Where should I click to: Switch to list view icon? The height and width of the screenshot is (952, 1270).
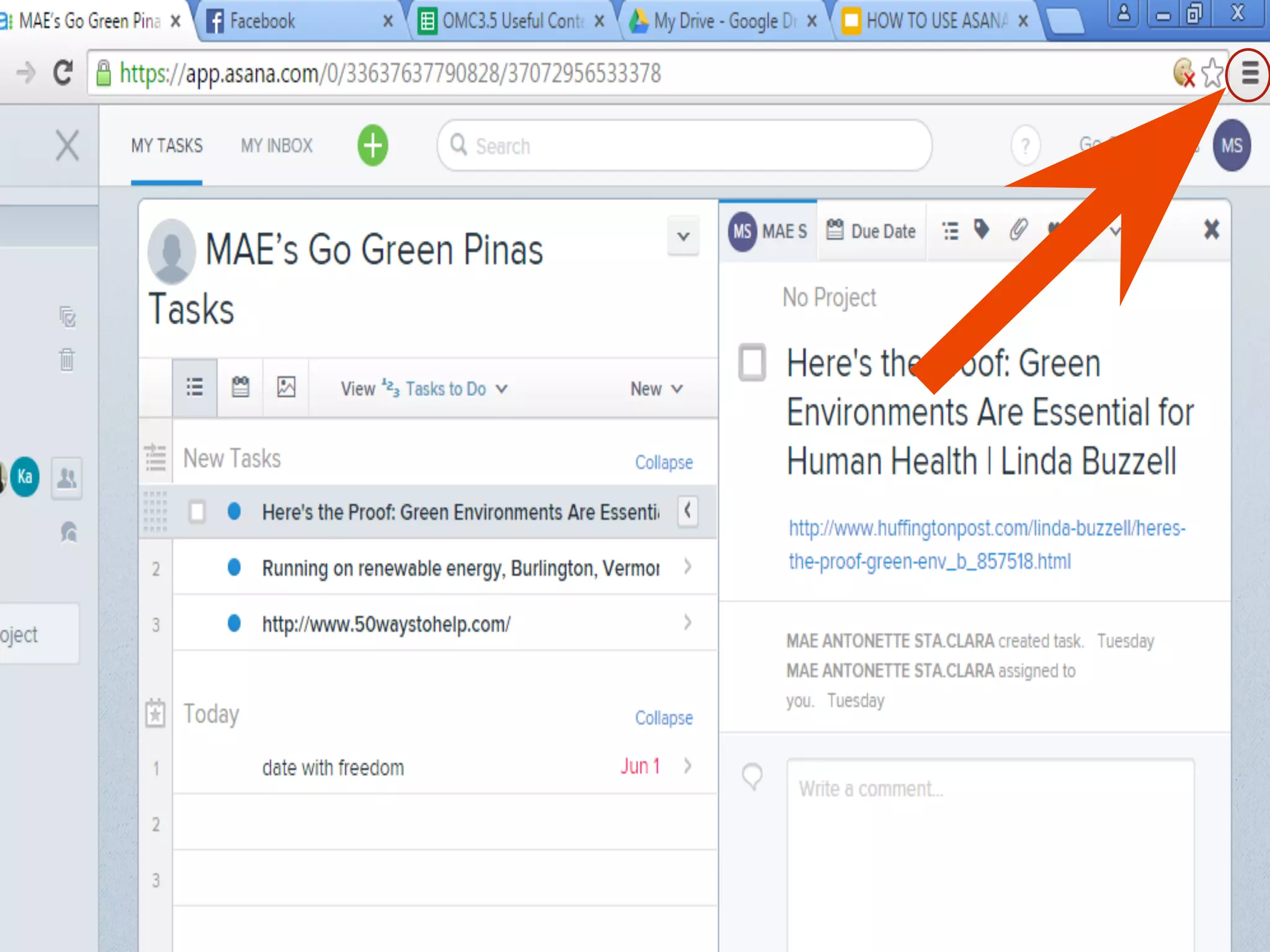[x=195, y=387]
